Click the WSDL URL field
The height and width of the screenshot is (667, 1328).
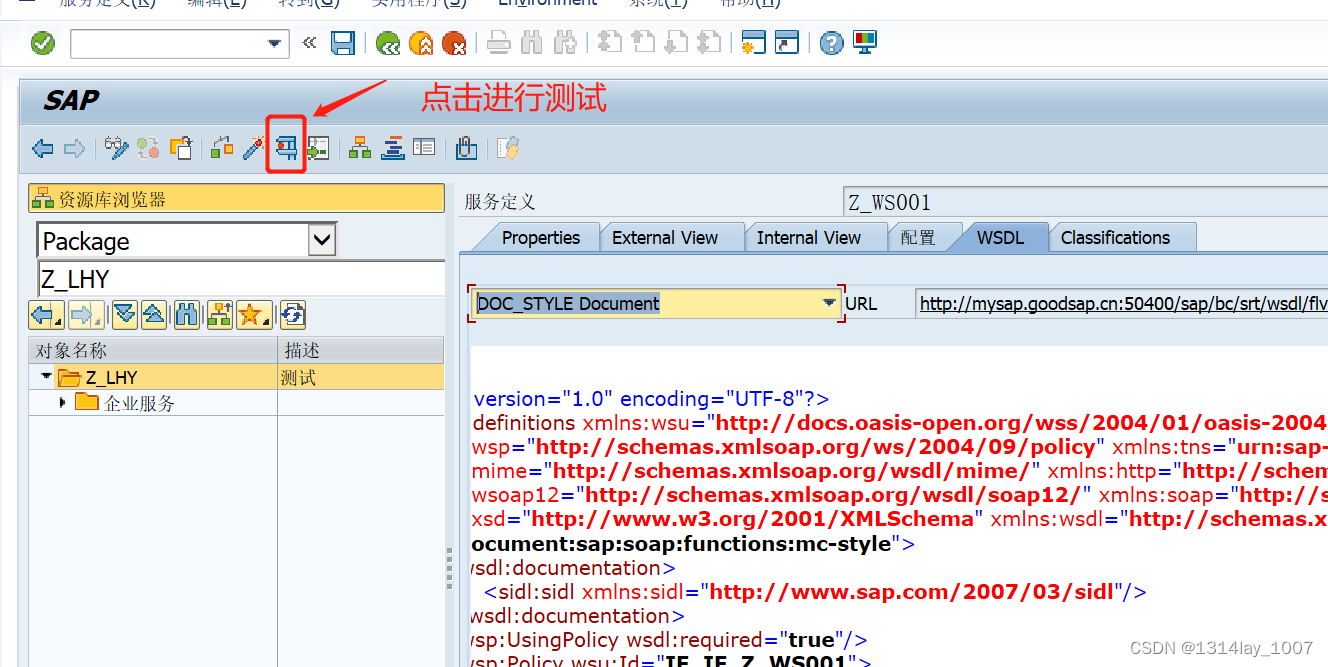tap(1122, 303)
